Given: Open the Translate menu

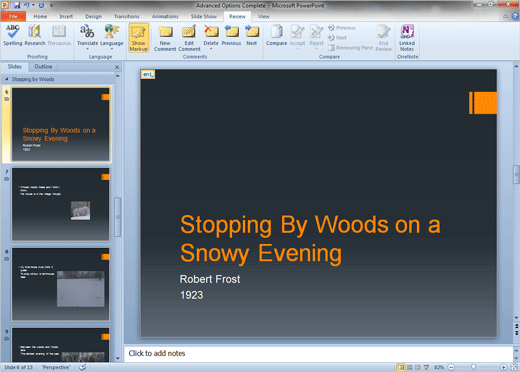Looking at the screenshot, I should 87,37.
